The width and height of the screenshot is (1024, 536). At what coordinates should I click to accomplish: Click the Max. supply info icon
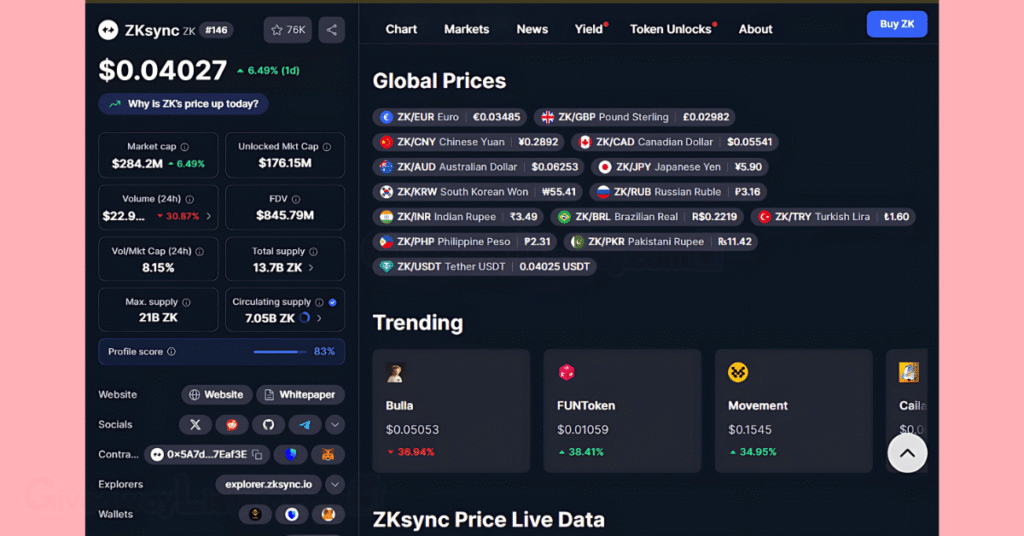point(186,302)
